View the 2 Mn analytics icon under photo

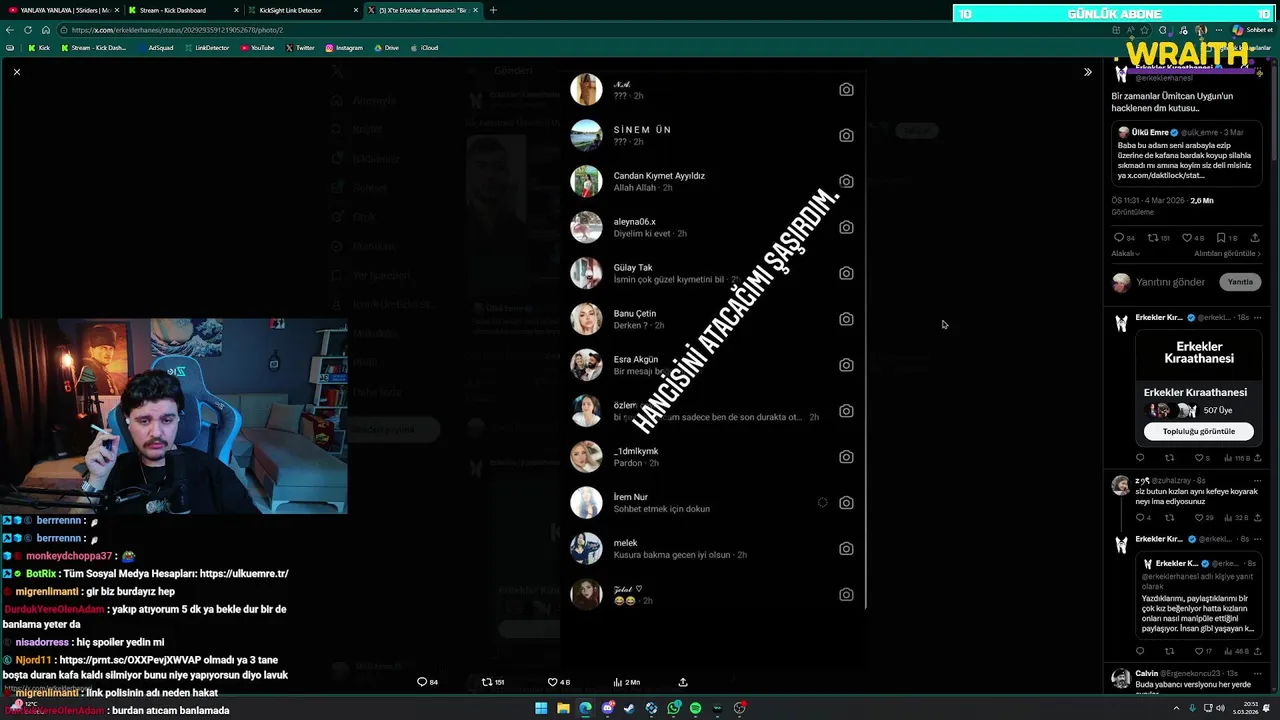pyautogui.click(x=618, y=682)
